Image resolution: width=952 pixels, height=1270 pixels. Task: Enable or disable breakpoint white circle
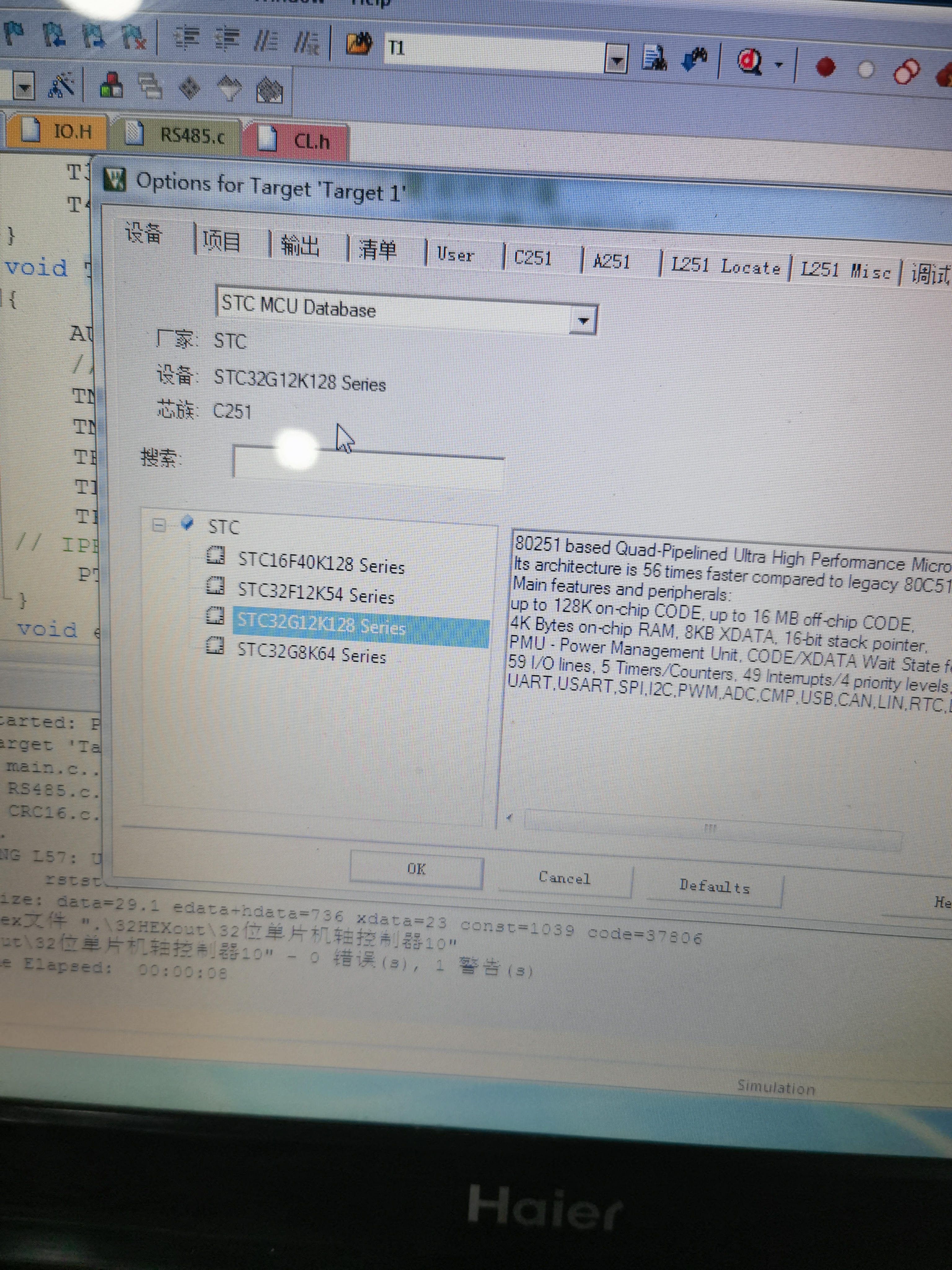coord(865,69)
